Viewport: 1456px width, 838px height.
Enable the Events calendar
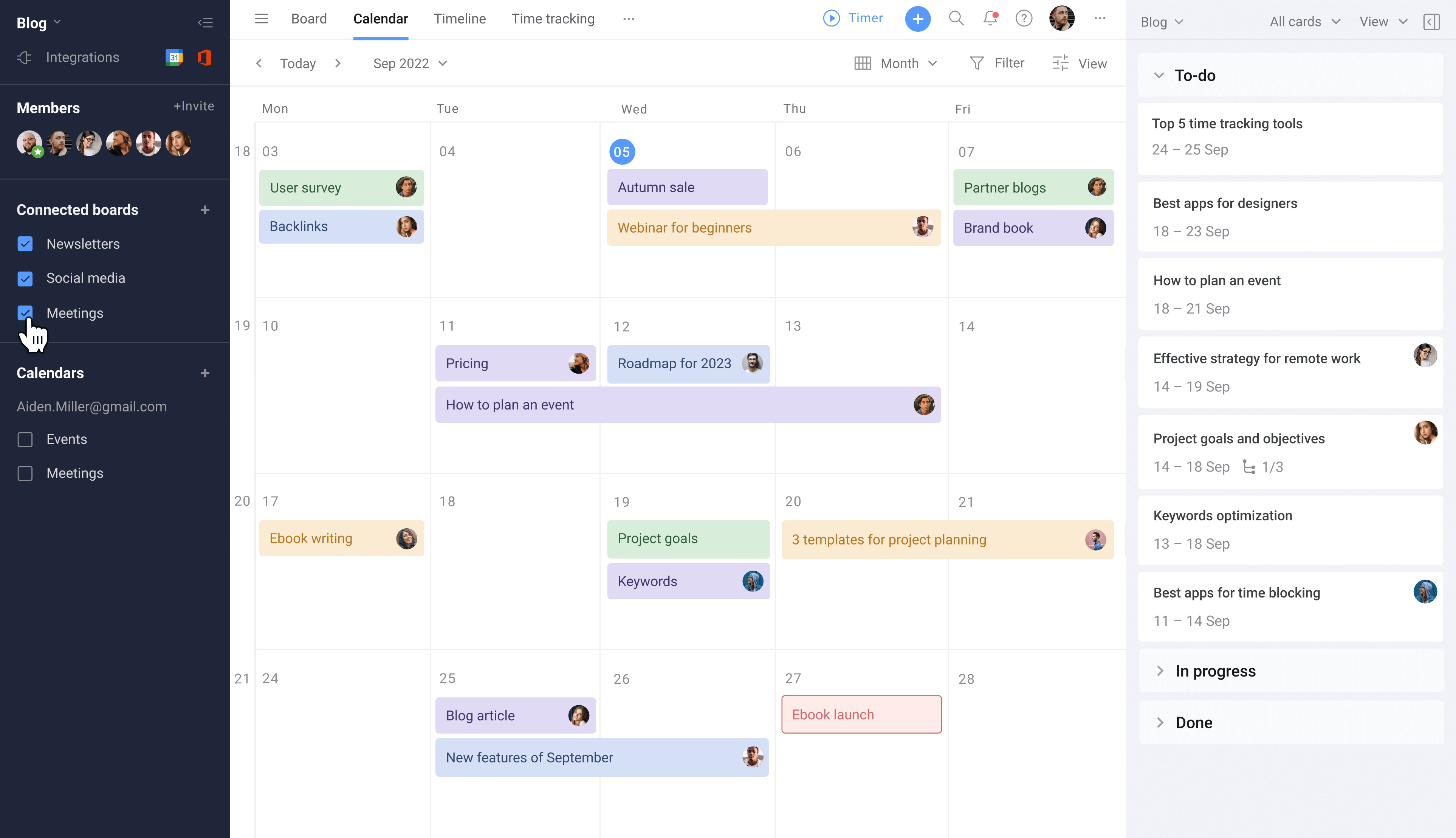pyautogui.click(x=25, y=439)
